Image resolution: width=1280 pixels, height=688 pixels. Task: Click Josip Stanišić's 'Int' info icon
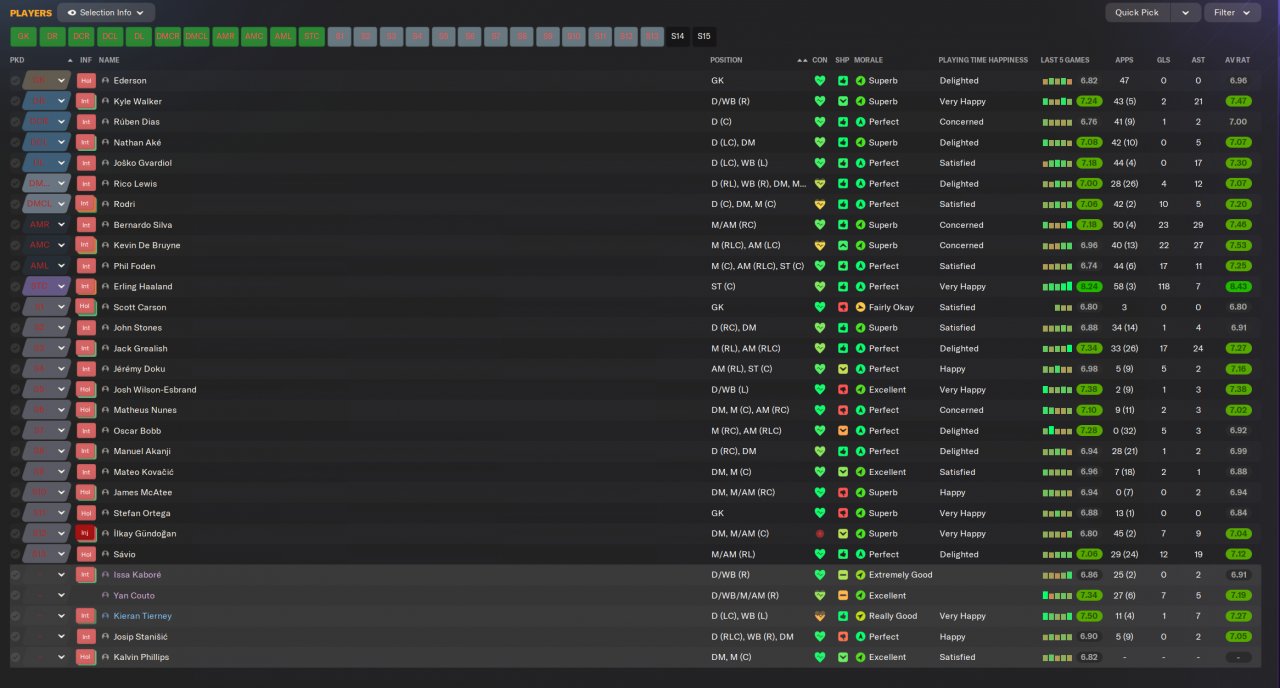86,636
